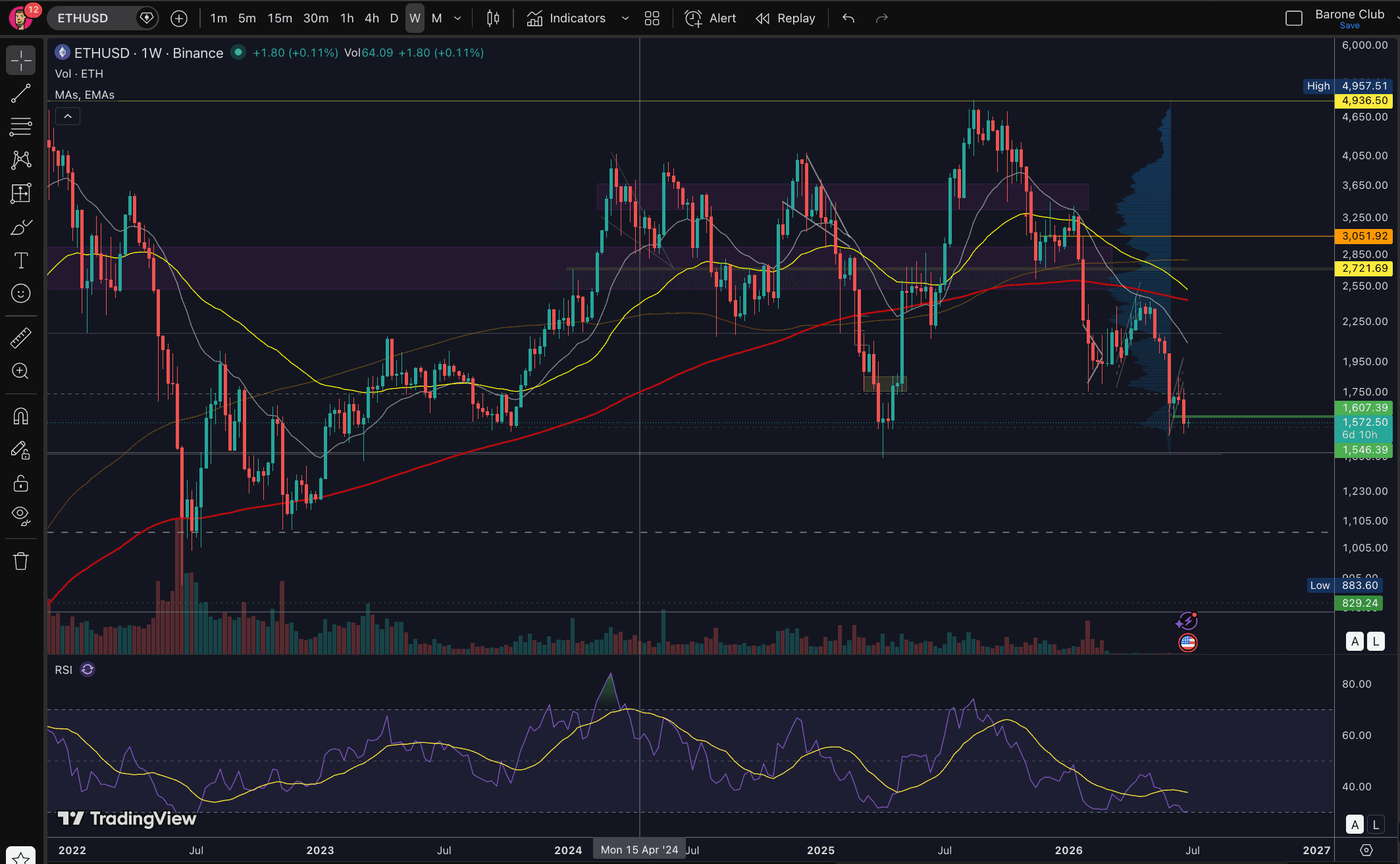The width and height of the screenshot is (1400, 864).
Task: Switch to the 5m timeframe
Action: (x=247, y=18)
